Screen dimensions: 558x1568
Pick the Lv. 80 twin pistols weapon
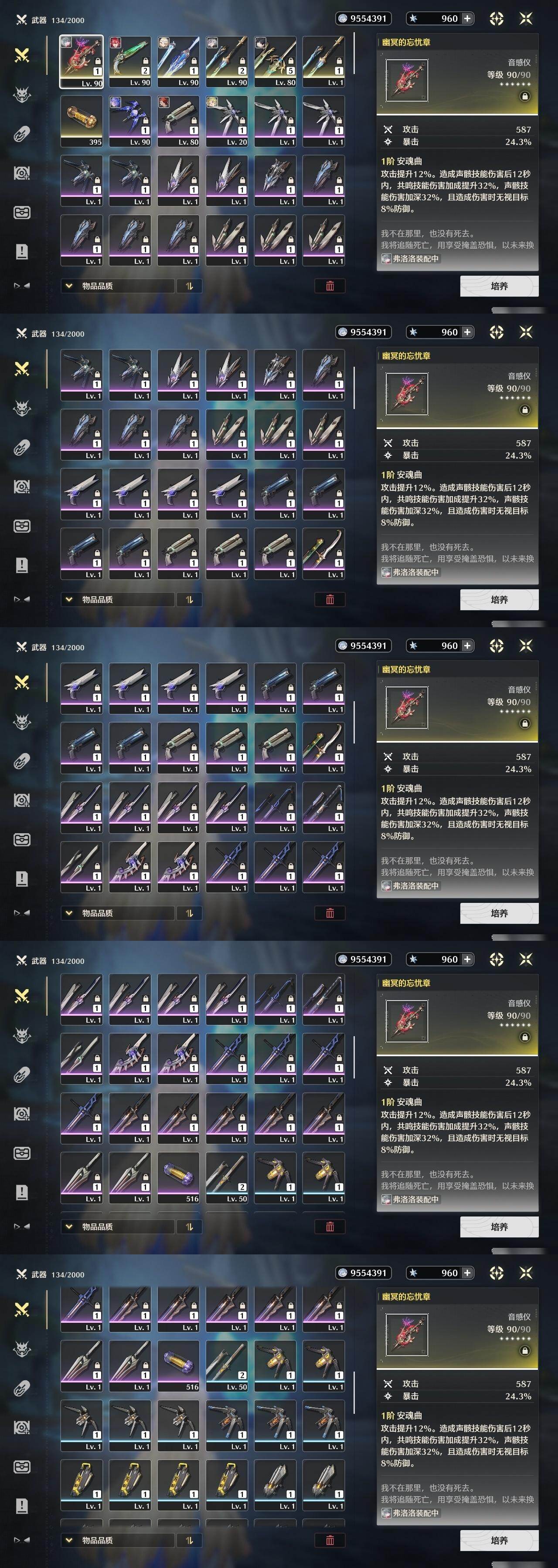178,121
